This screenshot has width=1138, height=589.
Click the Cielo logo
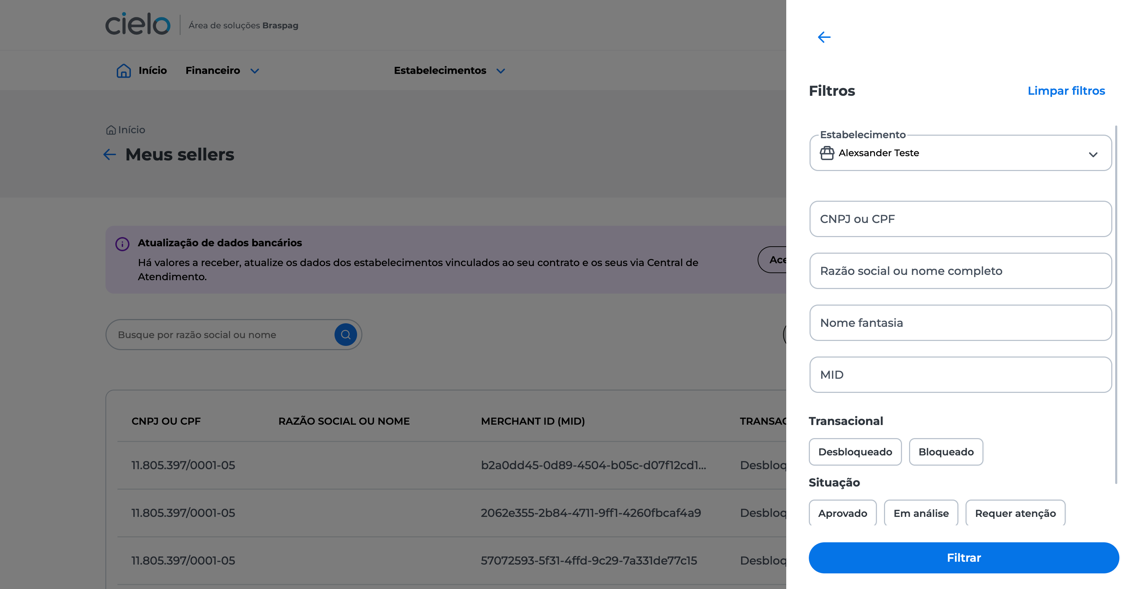(138, 25)
